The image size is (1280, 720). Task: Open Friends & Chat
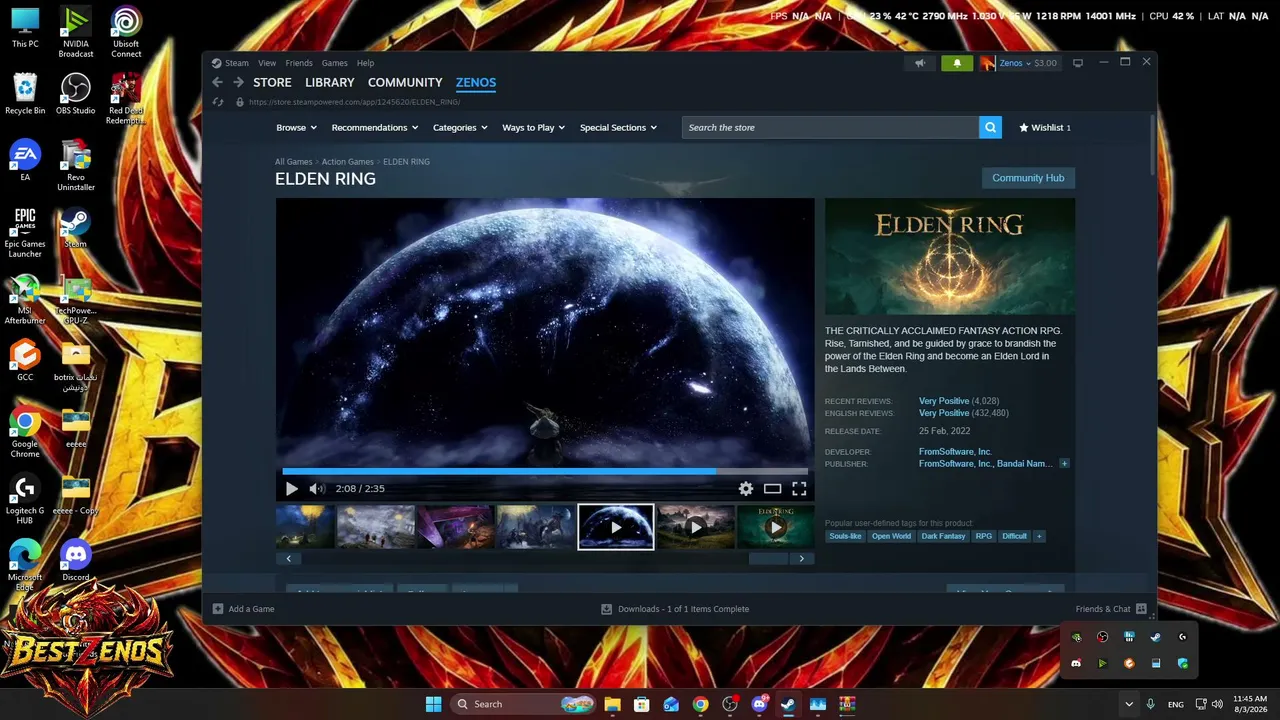point(1111,609)
